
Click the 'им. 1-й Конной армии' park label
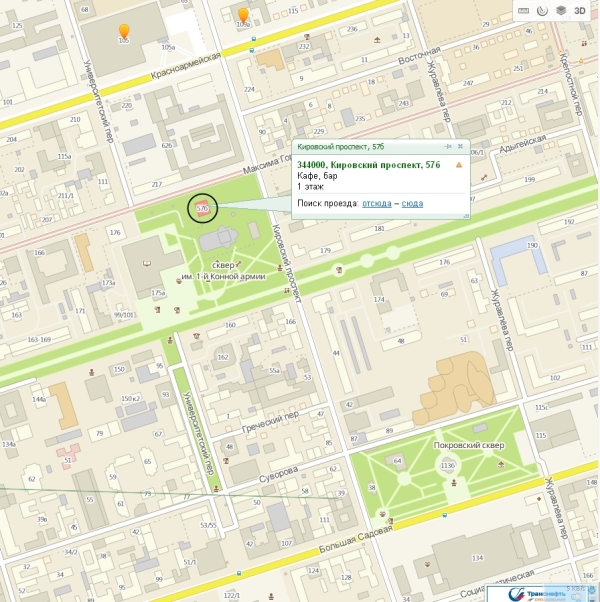click(x=223, y=276)
